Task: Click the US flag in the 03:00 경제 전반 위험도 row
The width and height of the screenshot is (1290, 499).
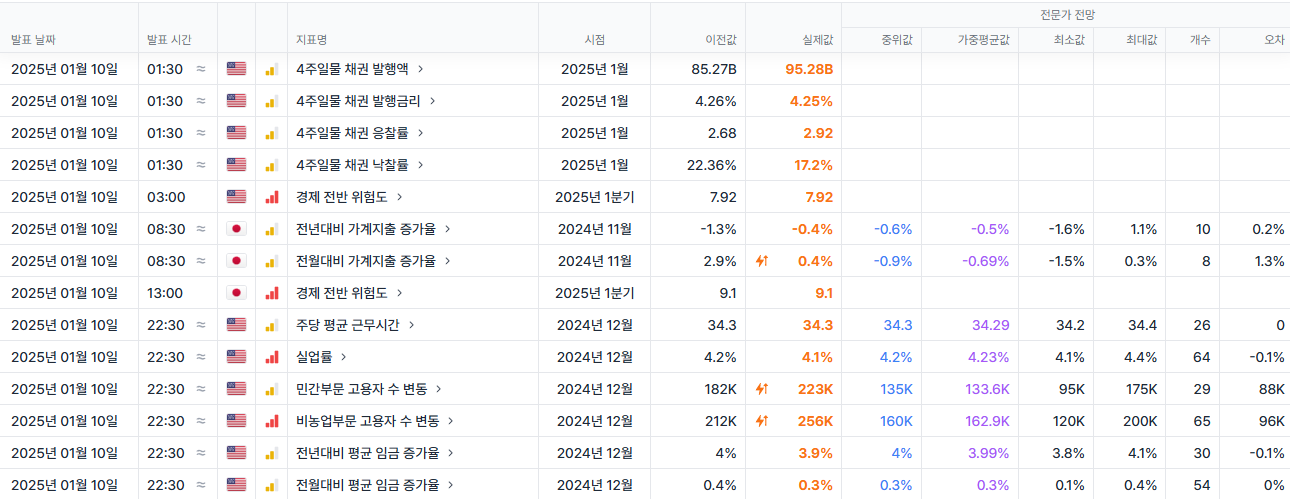Action: click(236, 197)
